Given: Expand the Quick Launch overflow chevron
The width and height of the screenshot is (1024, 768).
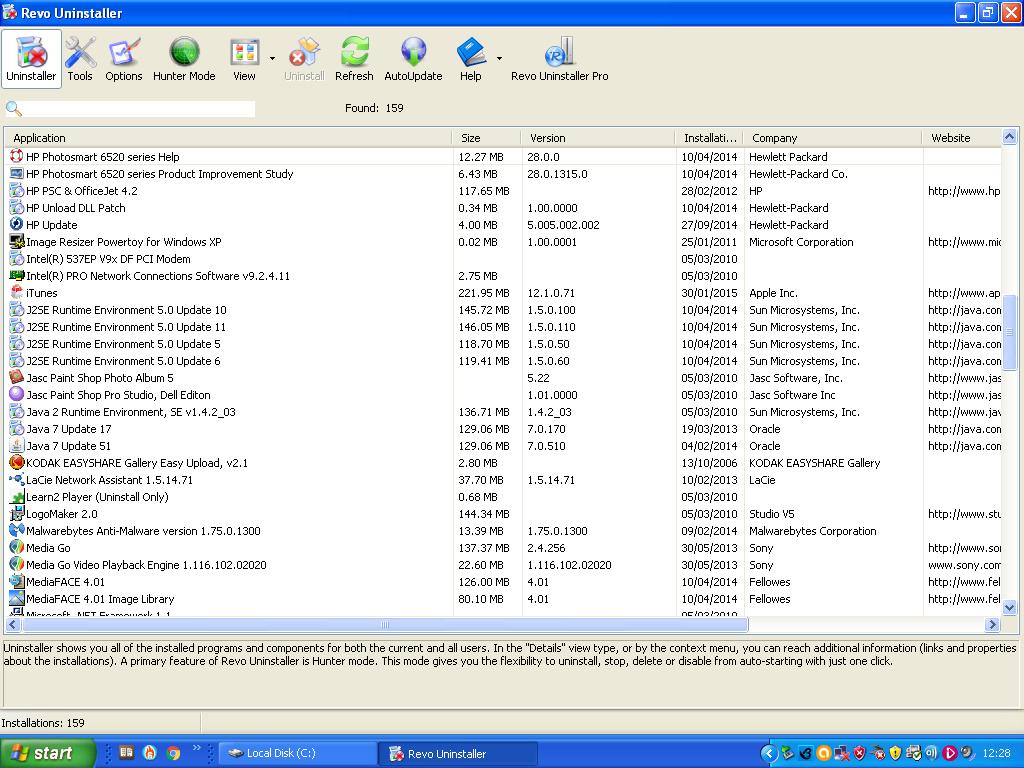Looking at the screenshot, I should (197, 748).
